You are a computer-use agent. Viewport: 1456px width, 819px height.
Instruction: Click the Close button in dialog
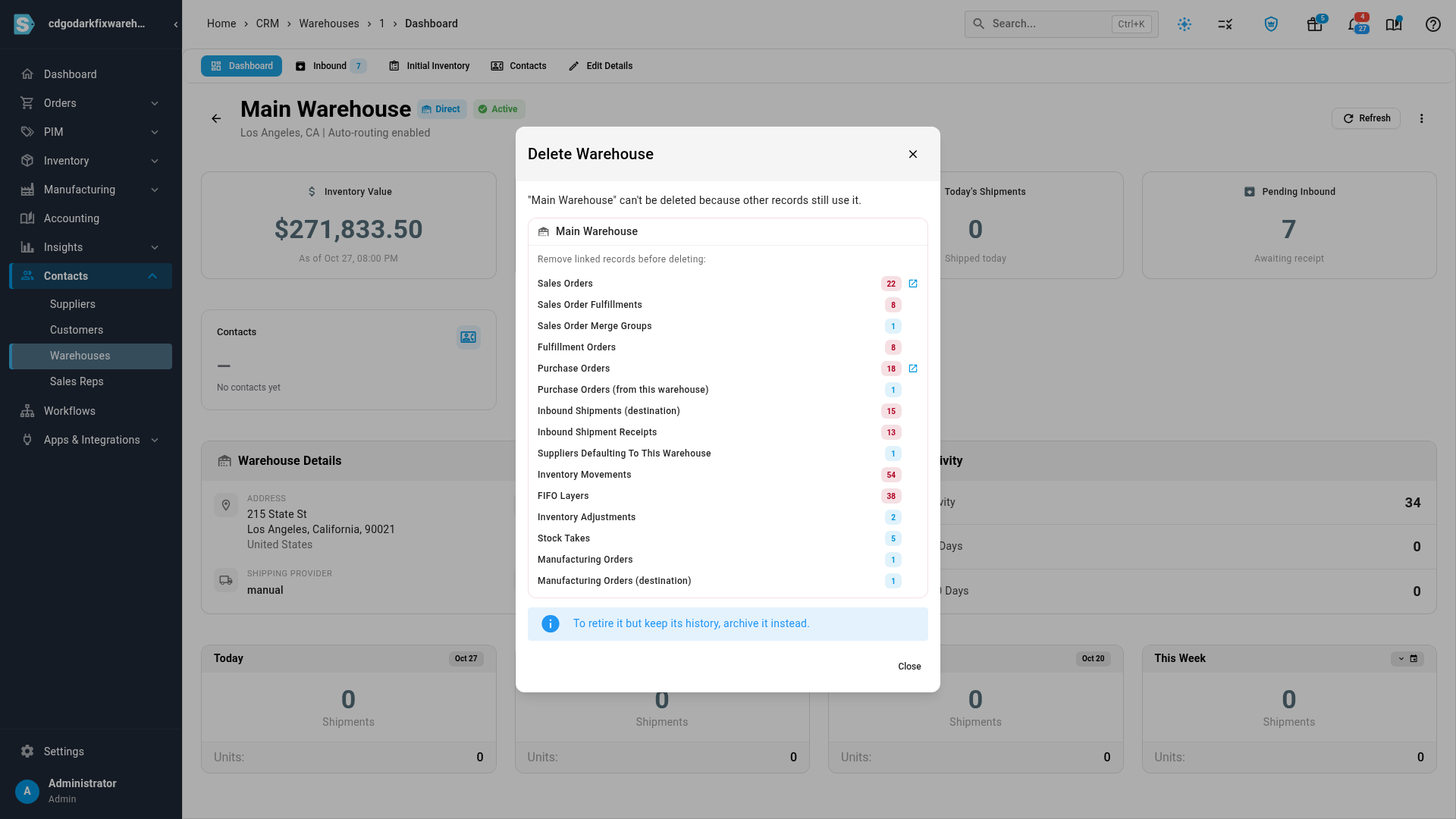909,667
